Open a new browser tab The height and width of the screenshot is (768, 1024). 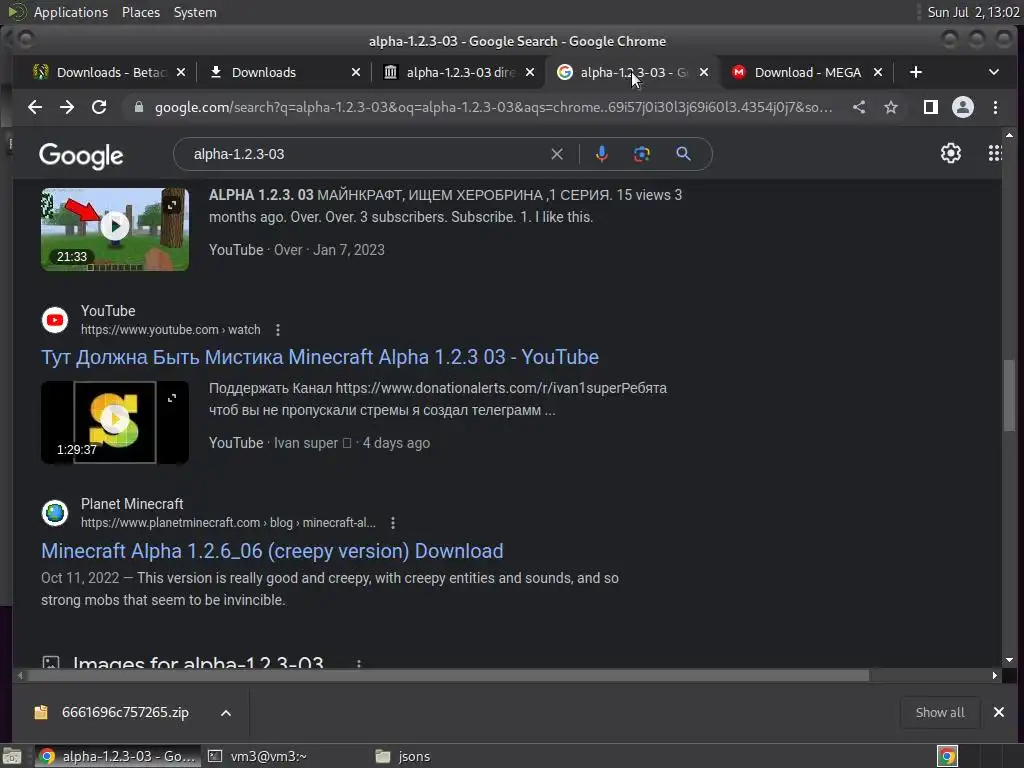(916, 72)
